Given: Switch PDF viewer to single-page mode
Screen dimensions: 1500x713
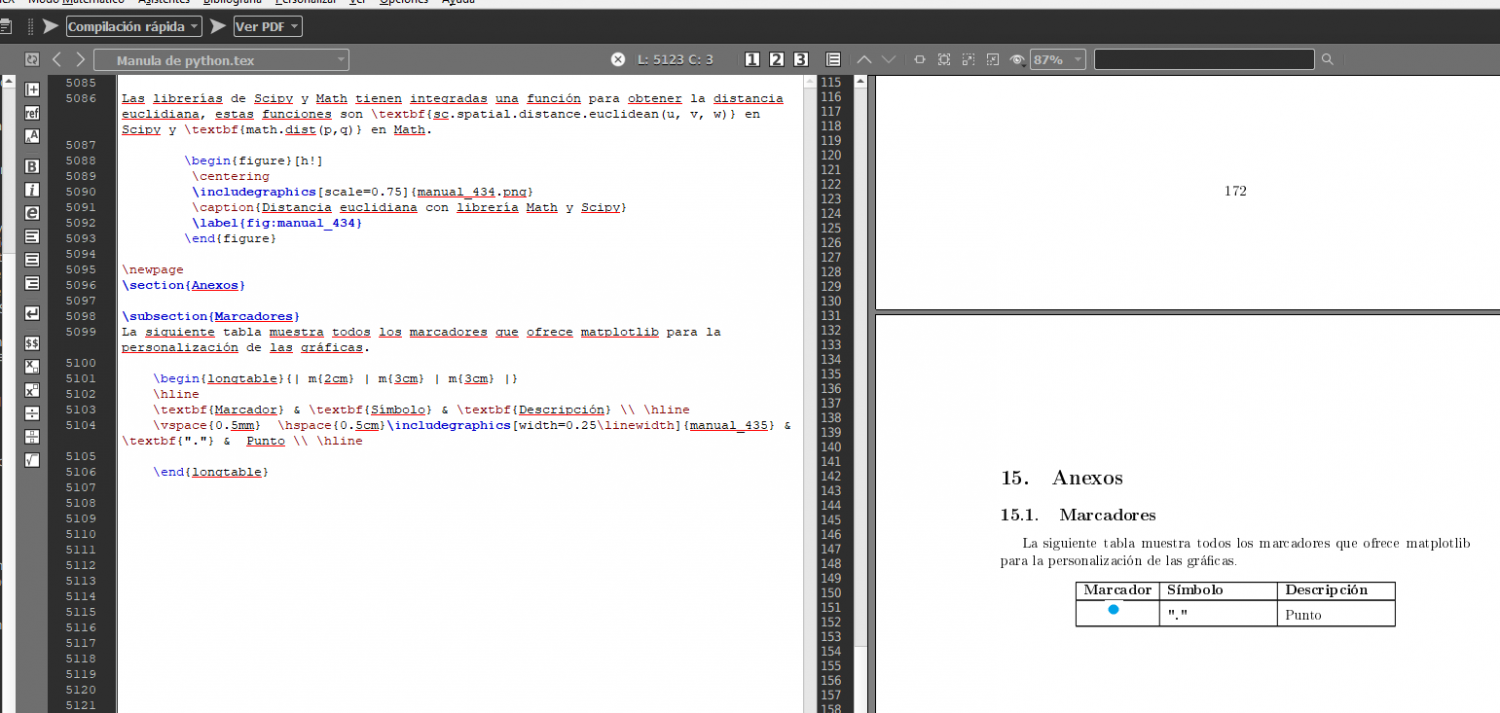Looking at the screenshot, I should (x=751, y=59).
